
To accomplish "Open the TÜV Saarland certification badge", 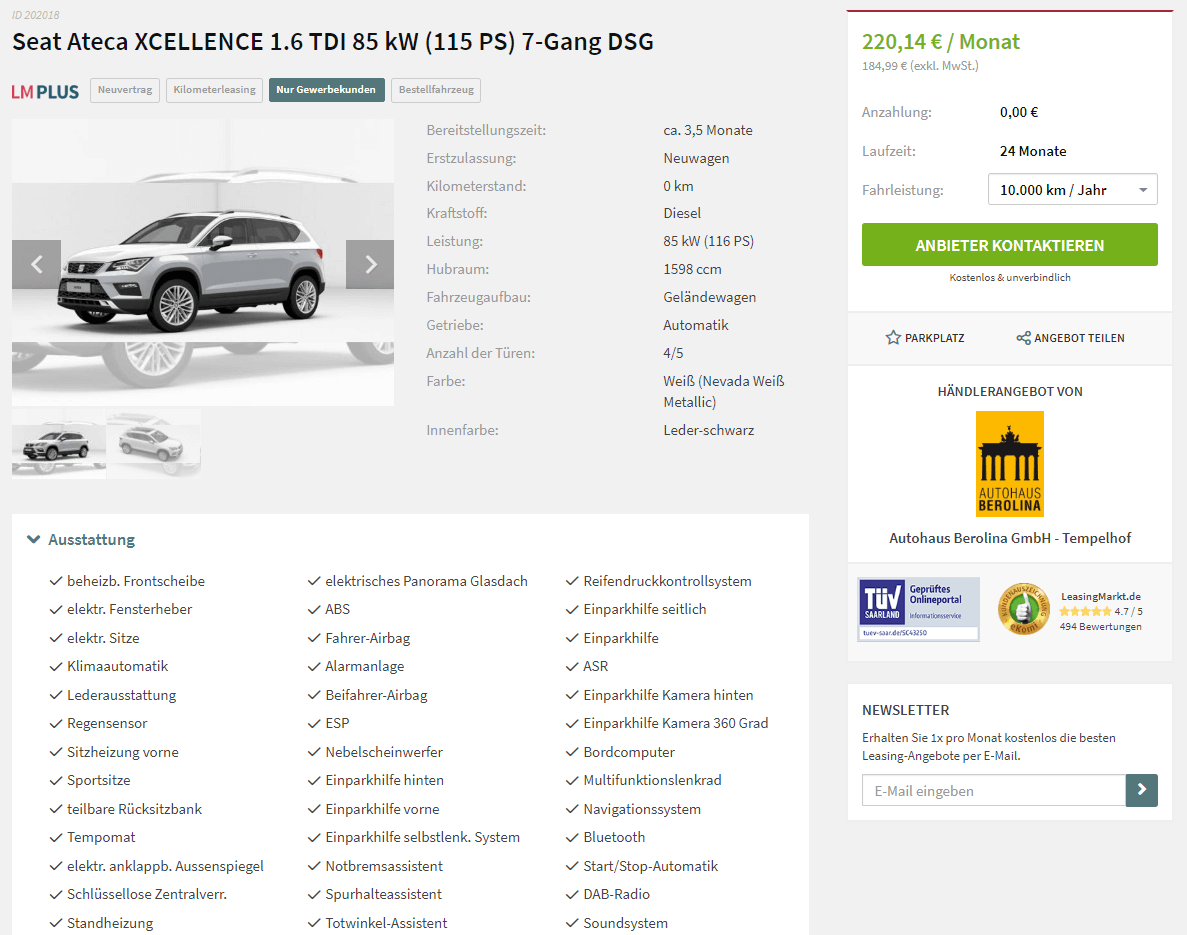I will click(918, 609).
